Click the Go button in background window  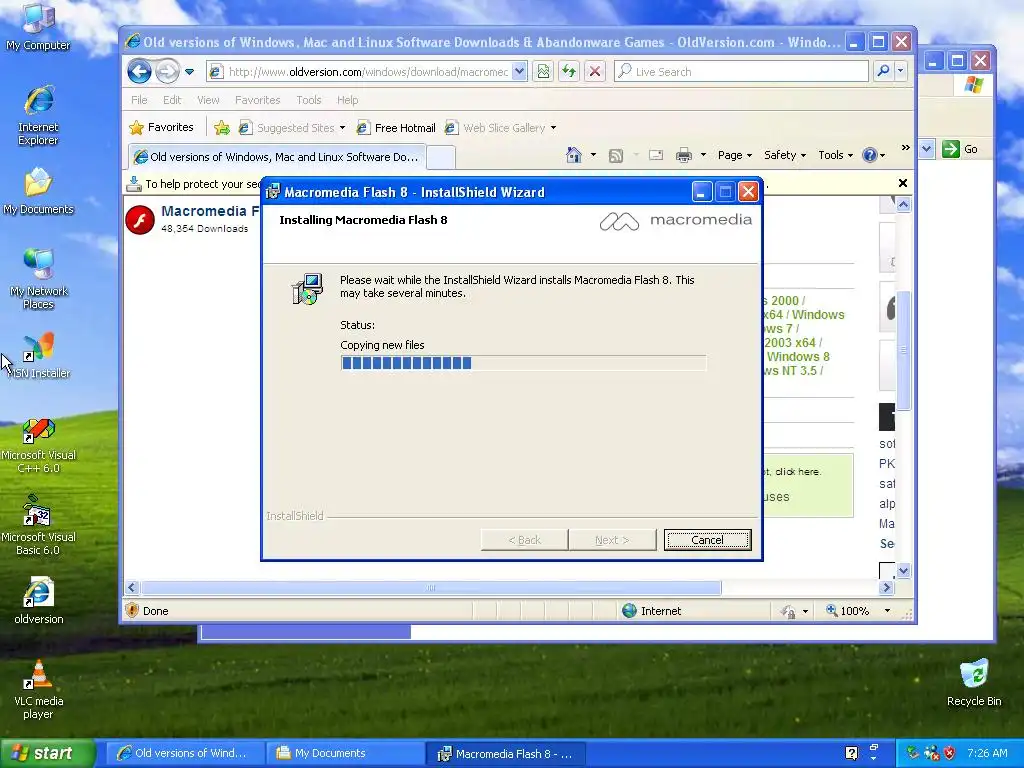[960, 149]
